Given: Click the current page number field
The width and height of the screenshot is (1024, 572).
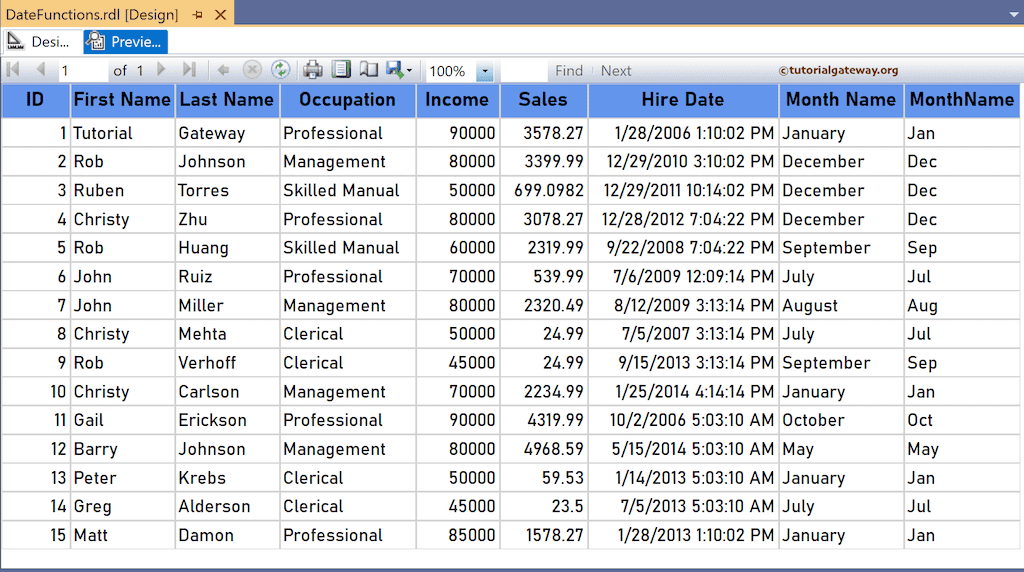Looking at the screenshot, I should click(x=83, y=71).
